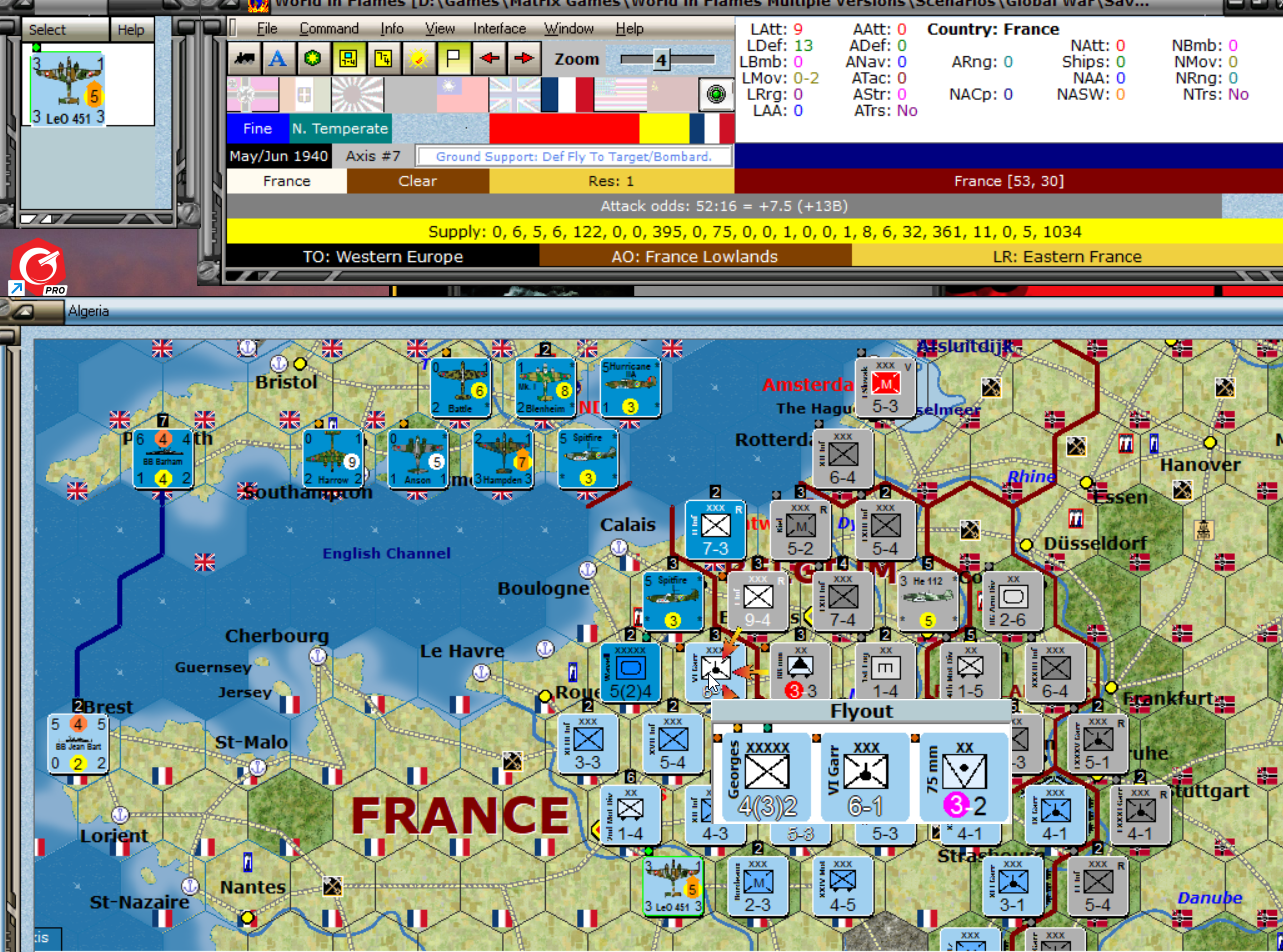Viewport: 1283px width, 952px height.
Task: Click the yellow segment of the color bar
Action: click(664, 128)
